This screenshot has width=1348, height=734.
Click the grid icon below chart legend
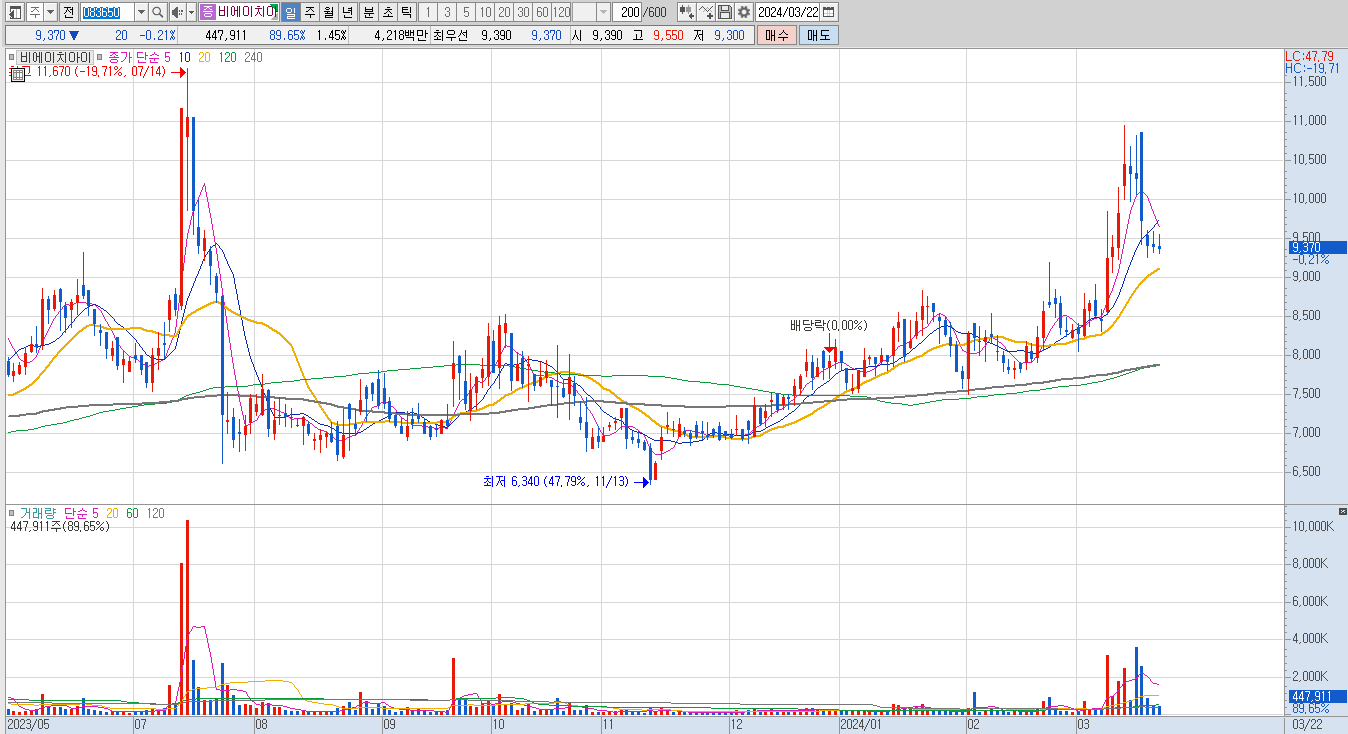point(17,74)
